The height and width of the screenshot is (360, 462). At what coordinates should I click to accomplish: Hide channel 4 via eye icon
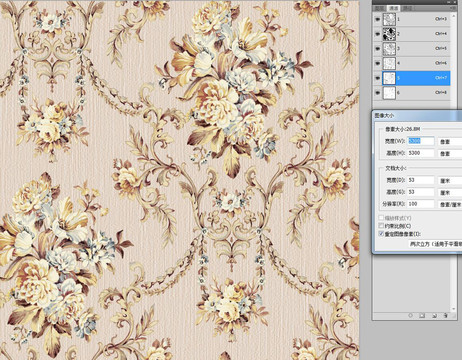[x=377, y=63]
